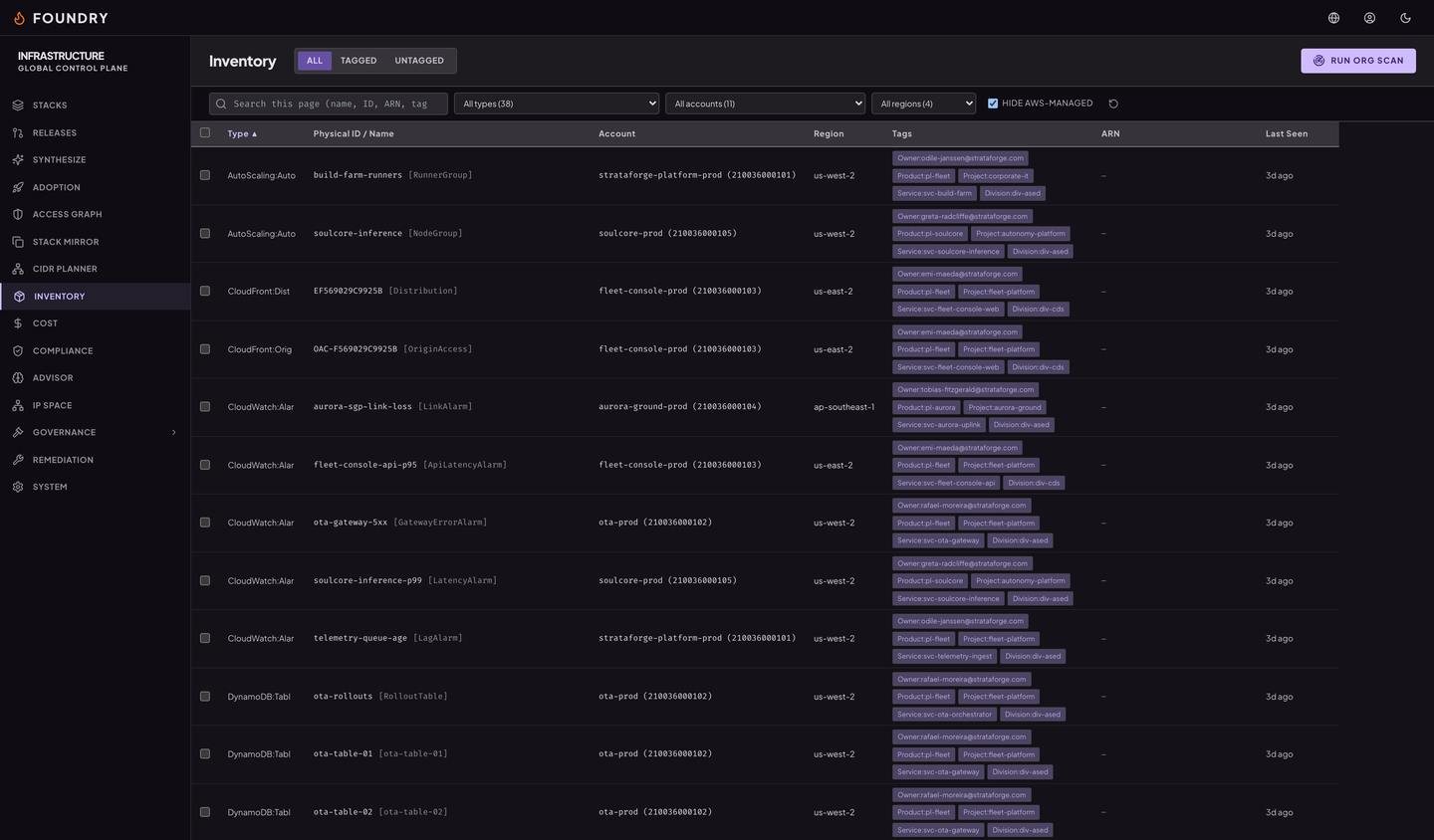Click the Stacks sidebar icon

click(x=18, y=105)
